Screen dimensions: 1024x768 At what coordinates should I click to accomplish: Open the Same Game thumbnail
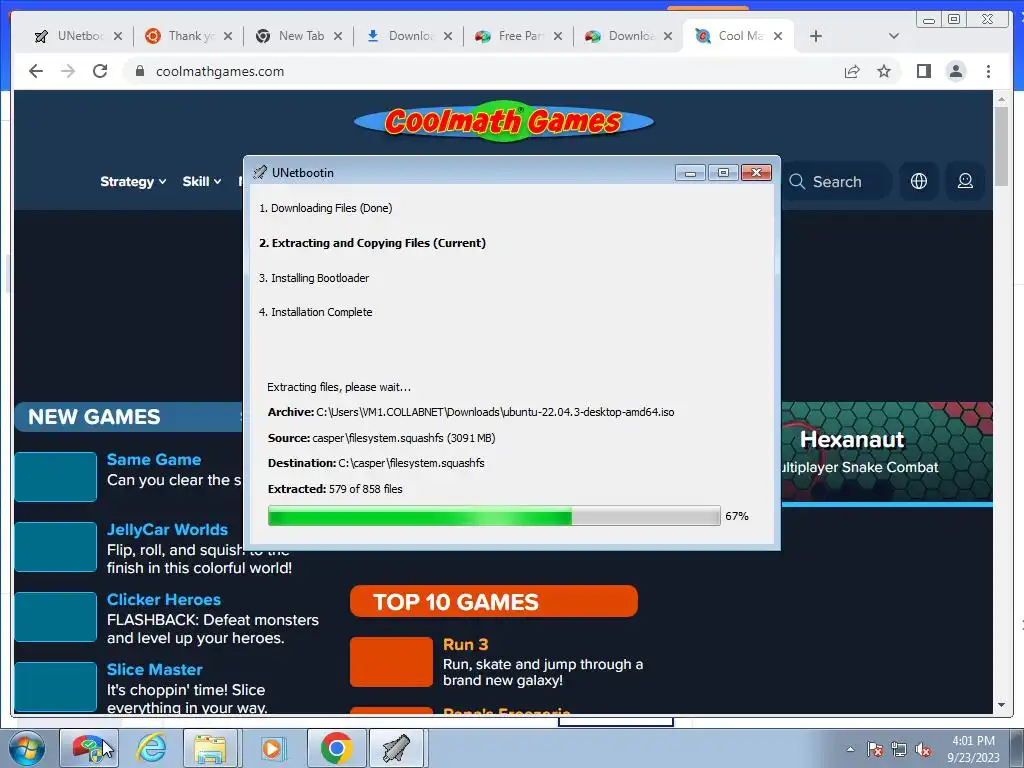point(56,477)
